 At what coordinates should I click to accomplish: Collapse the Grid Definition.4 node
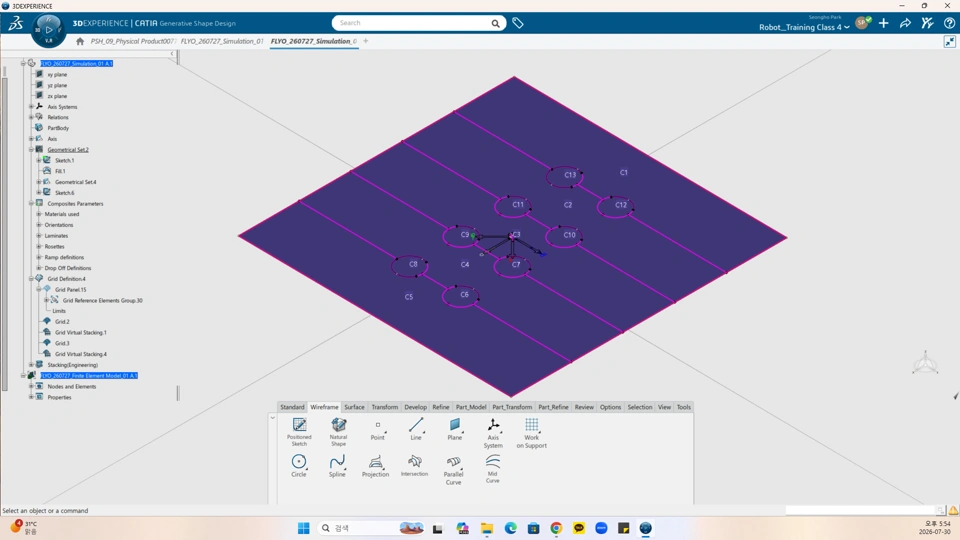31,279
